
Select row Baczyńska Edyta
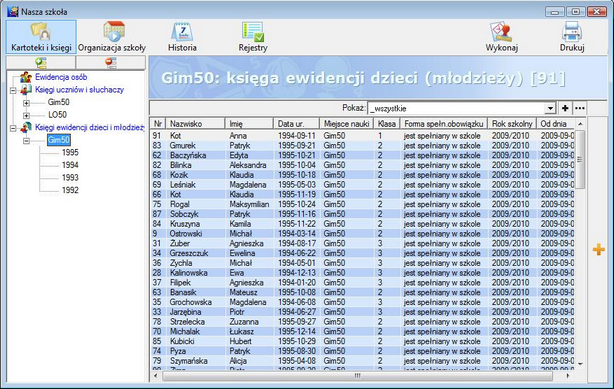point(363,155)
